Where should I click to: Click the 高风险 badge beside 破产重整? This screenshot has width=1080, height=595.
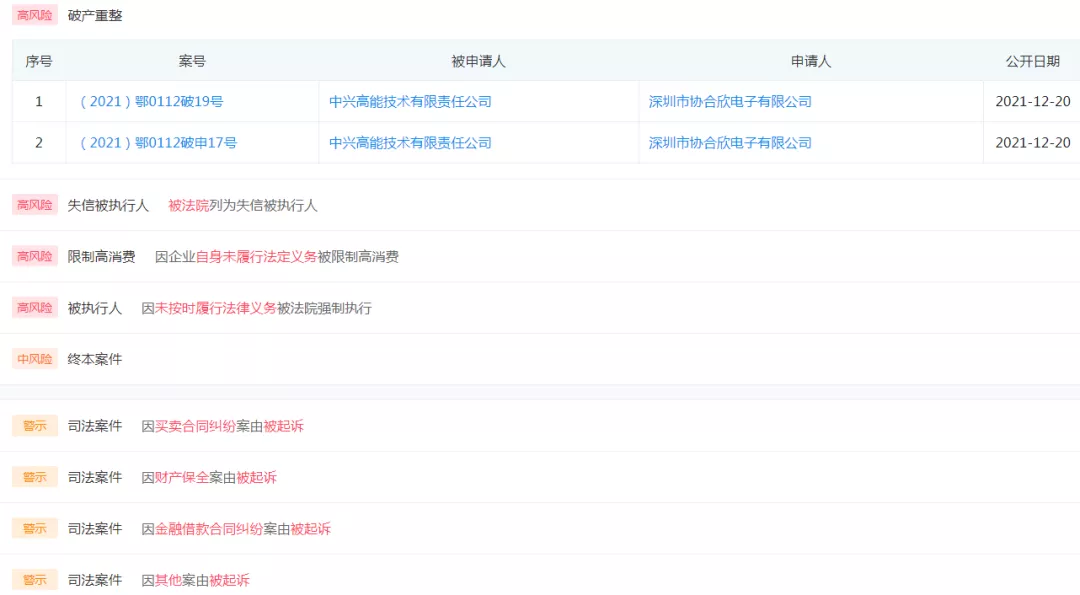click(35, 16)
